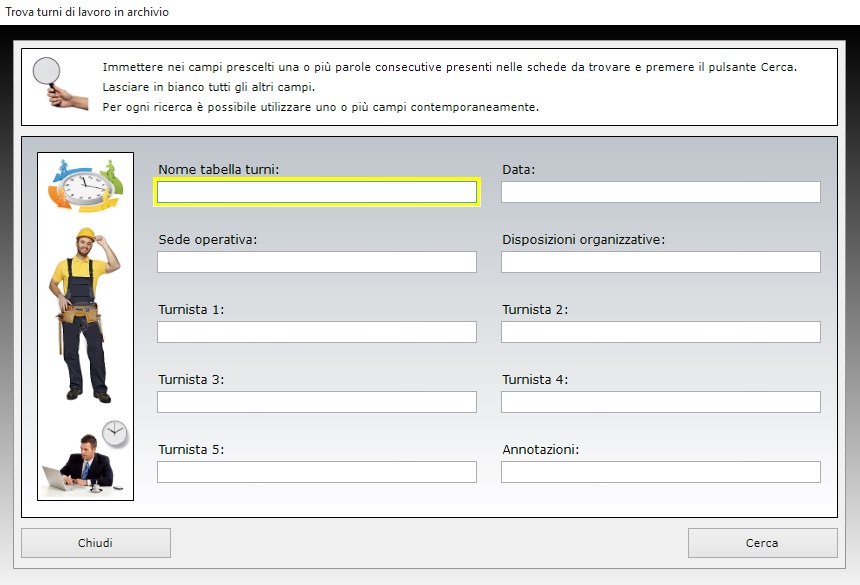
Task: Click the worker in yellow helmet image
Action: tap(84, 315)
